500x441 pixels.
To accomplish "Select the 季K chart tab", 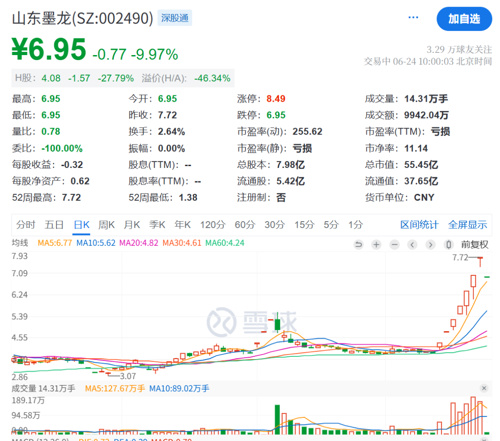I will pyautogui.click(x=157, y=225).
